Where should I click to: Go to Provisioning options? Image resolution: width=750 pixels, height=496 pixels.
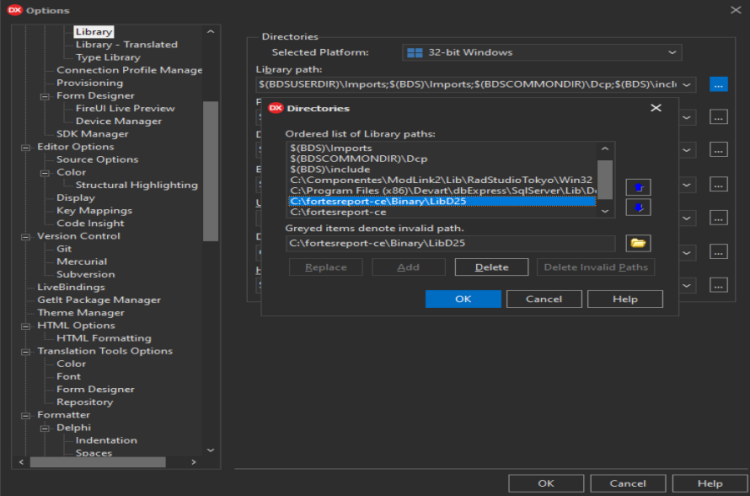89,83
